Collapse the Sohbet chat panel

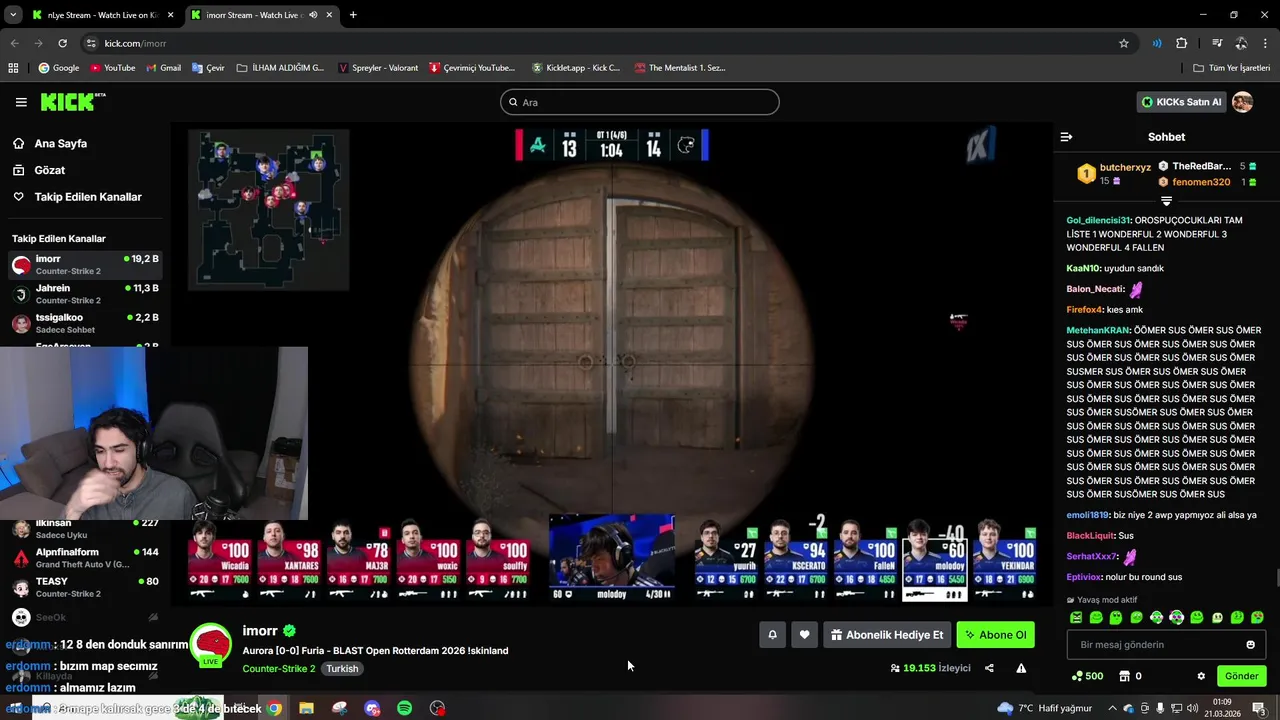(x=1066, y=137)
